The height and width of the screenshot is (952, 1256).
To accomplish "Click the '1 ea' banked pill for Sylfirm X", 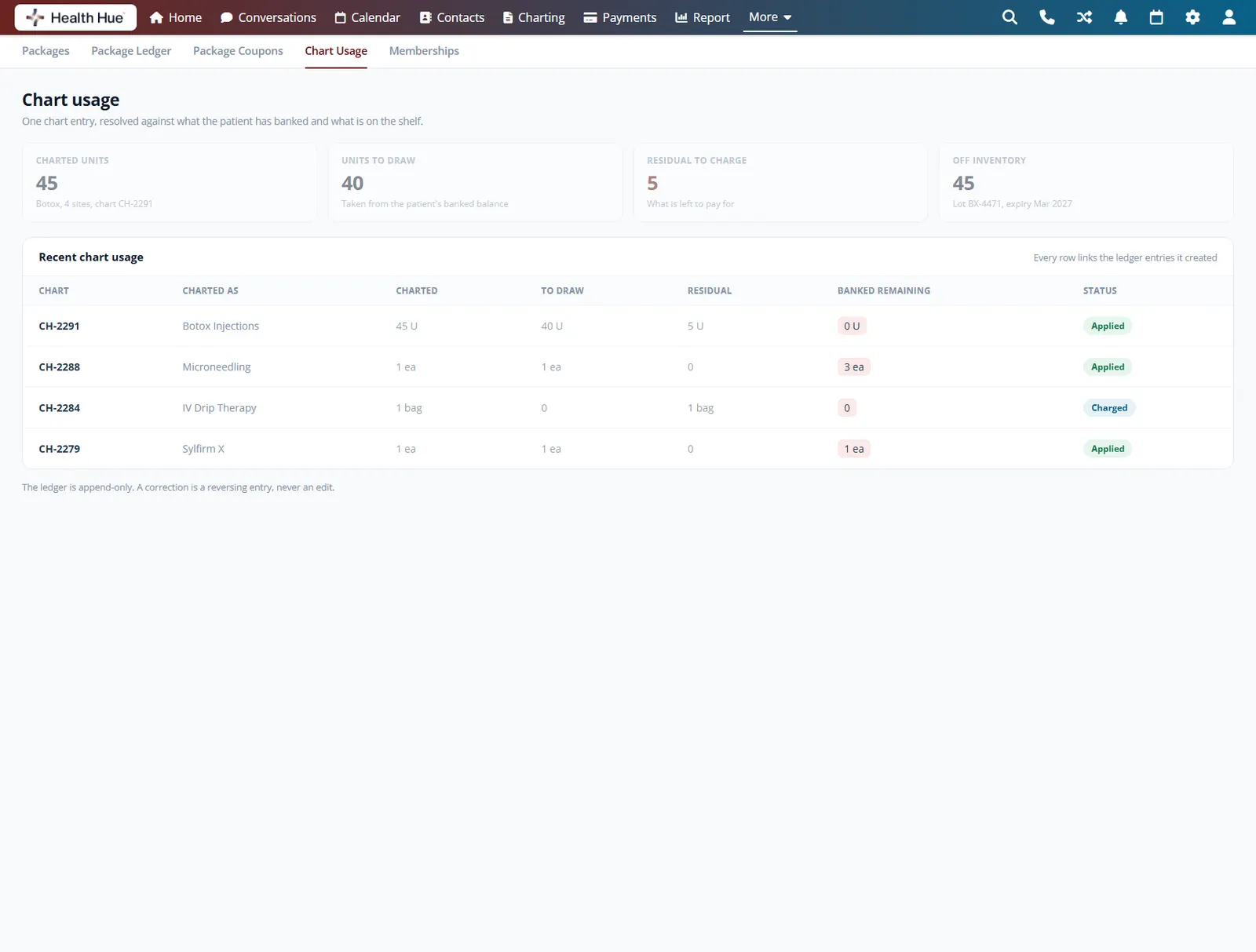I will (853, 448).
